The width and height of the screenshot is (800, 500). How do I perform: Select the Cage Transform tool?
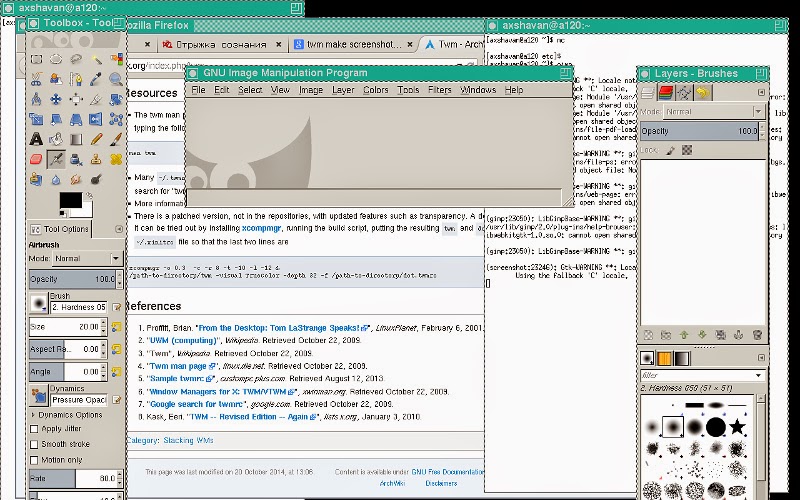(x=116, y=119)
